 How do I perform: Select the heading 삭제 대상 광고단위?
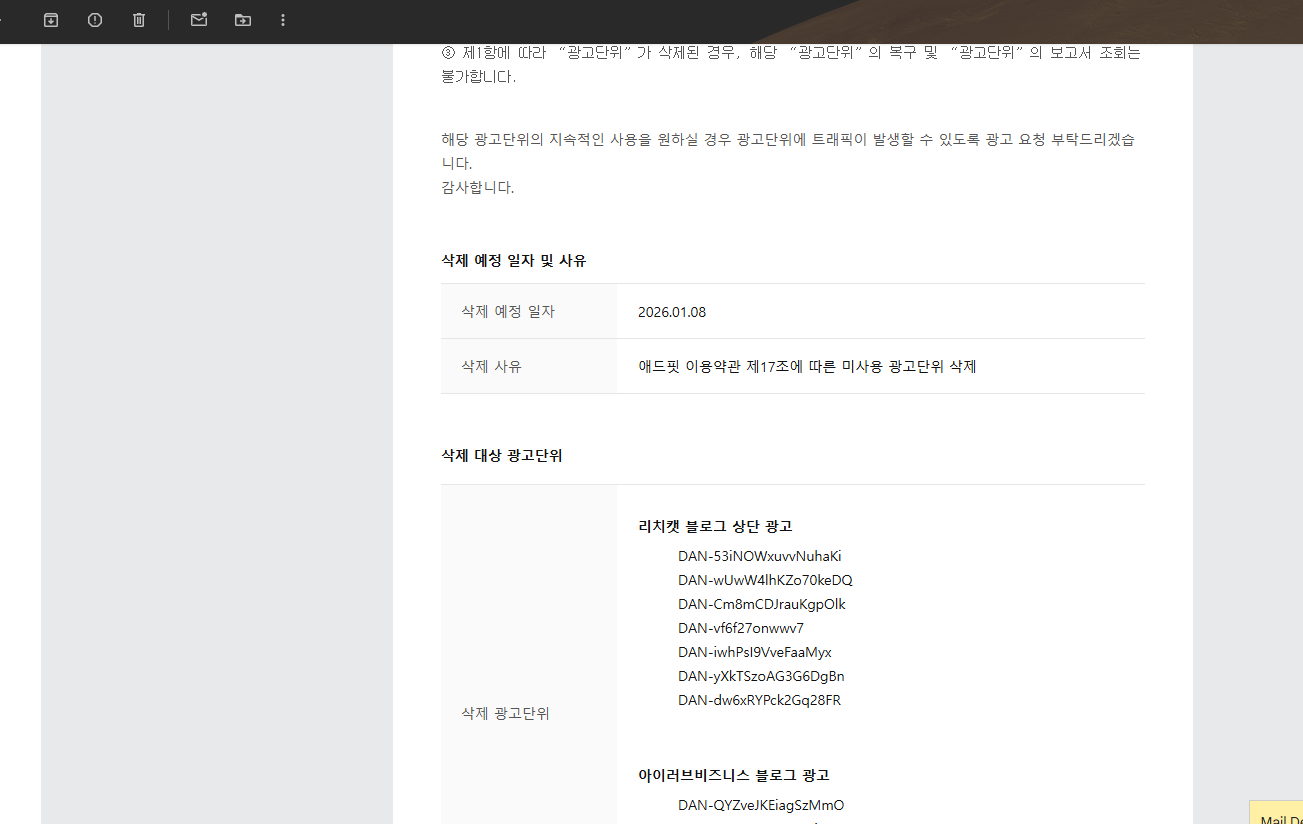tap(502, 455)
